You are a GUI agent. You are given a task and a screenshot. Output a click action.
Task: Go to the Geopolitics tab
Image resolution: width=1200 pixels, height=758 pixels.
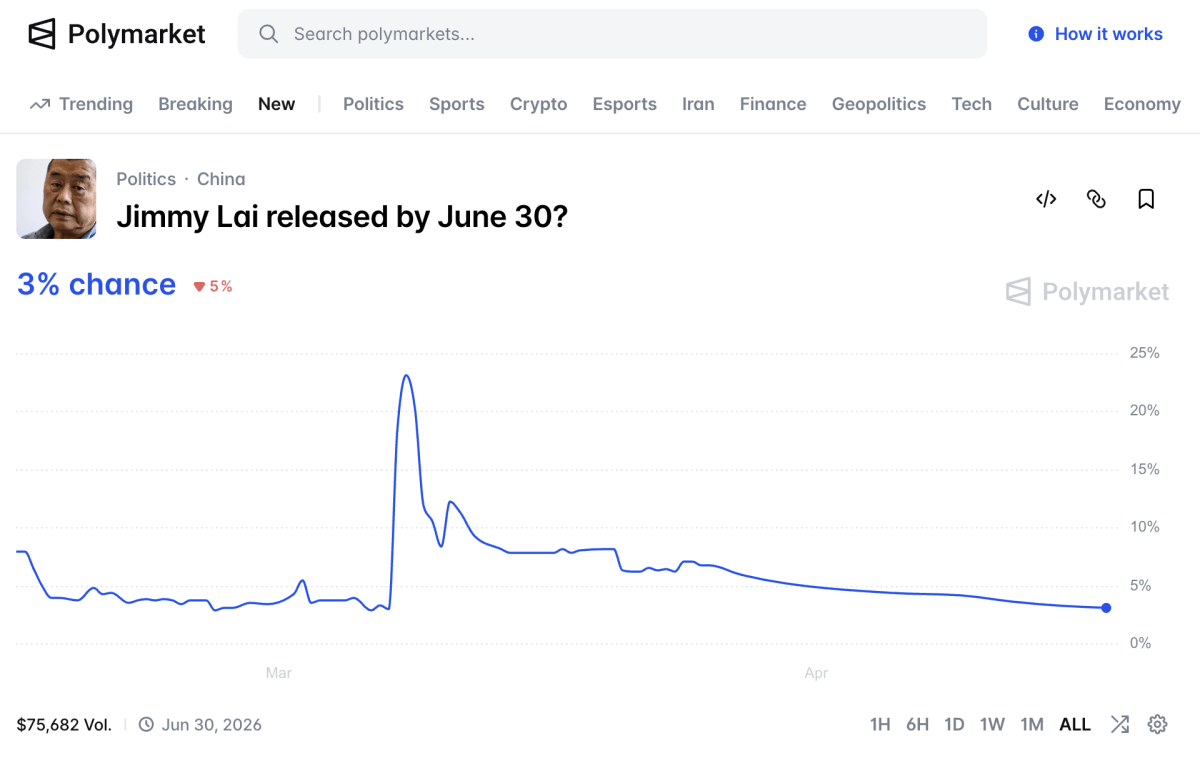(878, 104)
